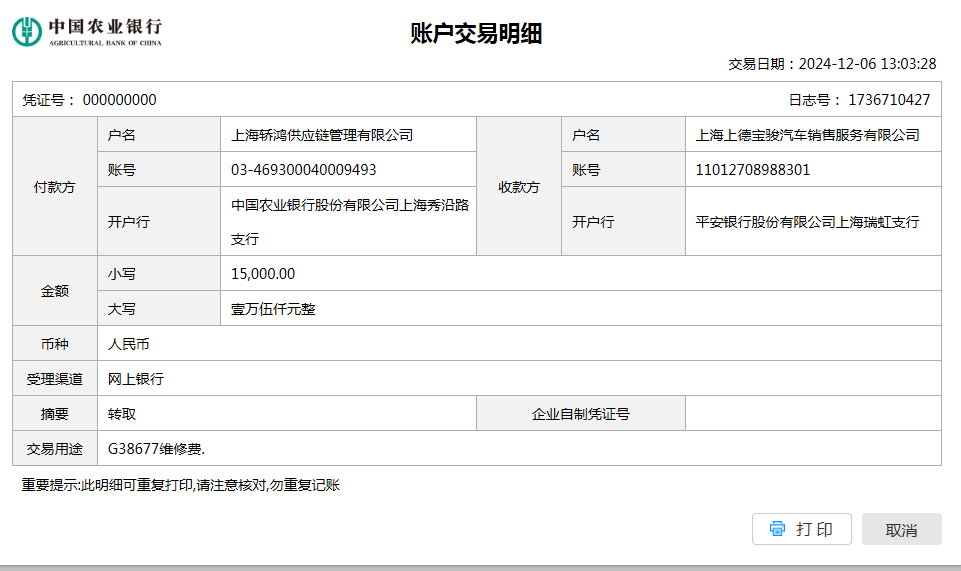Select the channel value 网上银行
The image size is (961, 571).
[x=135, y=379]
